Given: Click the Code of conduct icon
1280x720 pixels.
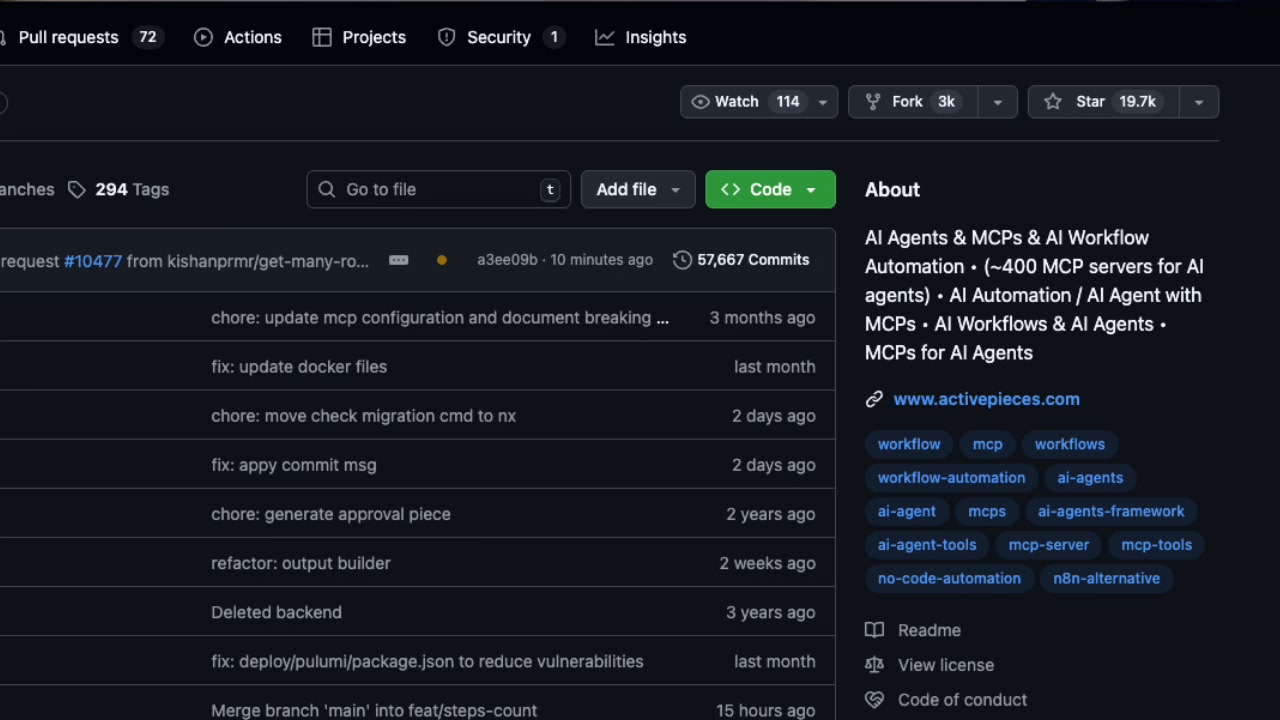Looking at the screenshot, I should (x=874, y=699).
